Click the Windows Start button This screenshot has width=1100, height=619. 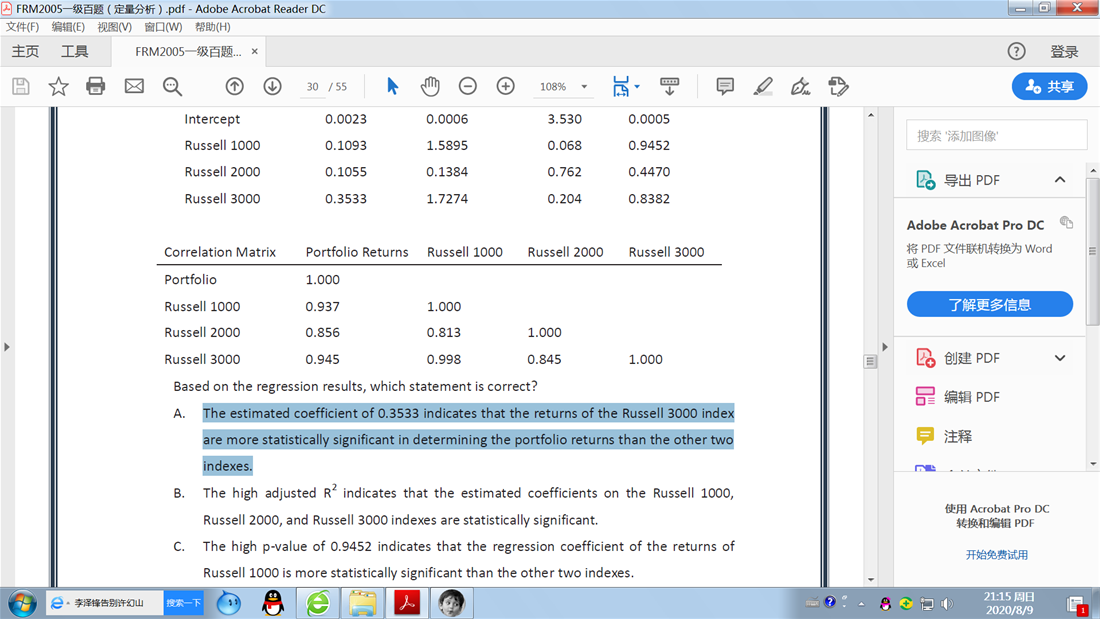22,603
